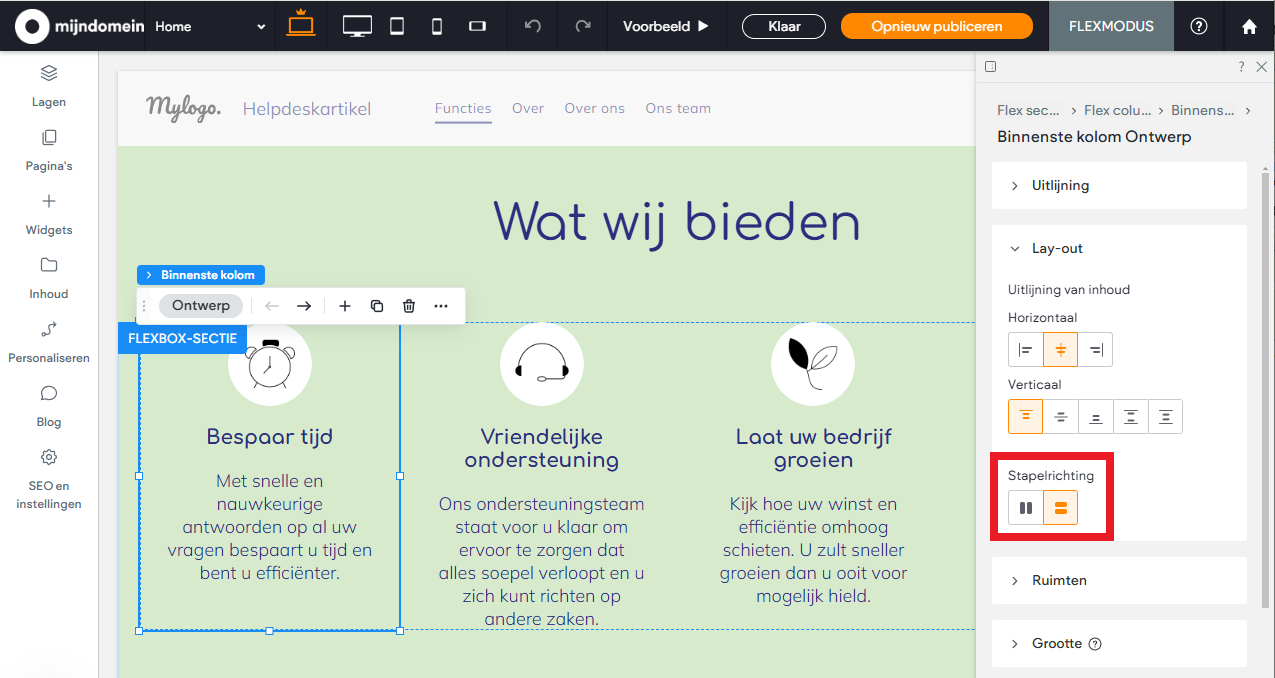
Task: Select the desktop preview icon
Action: pyautogui.click(x=356, y=27)
